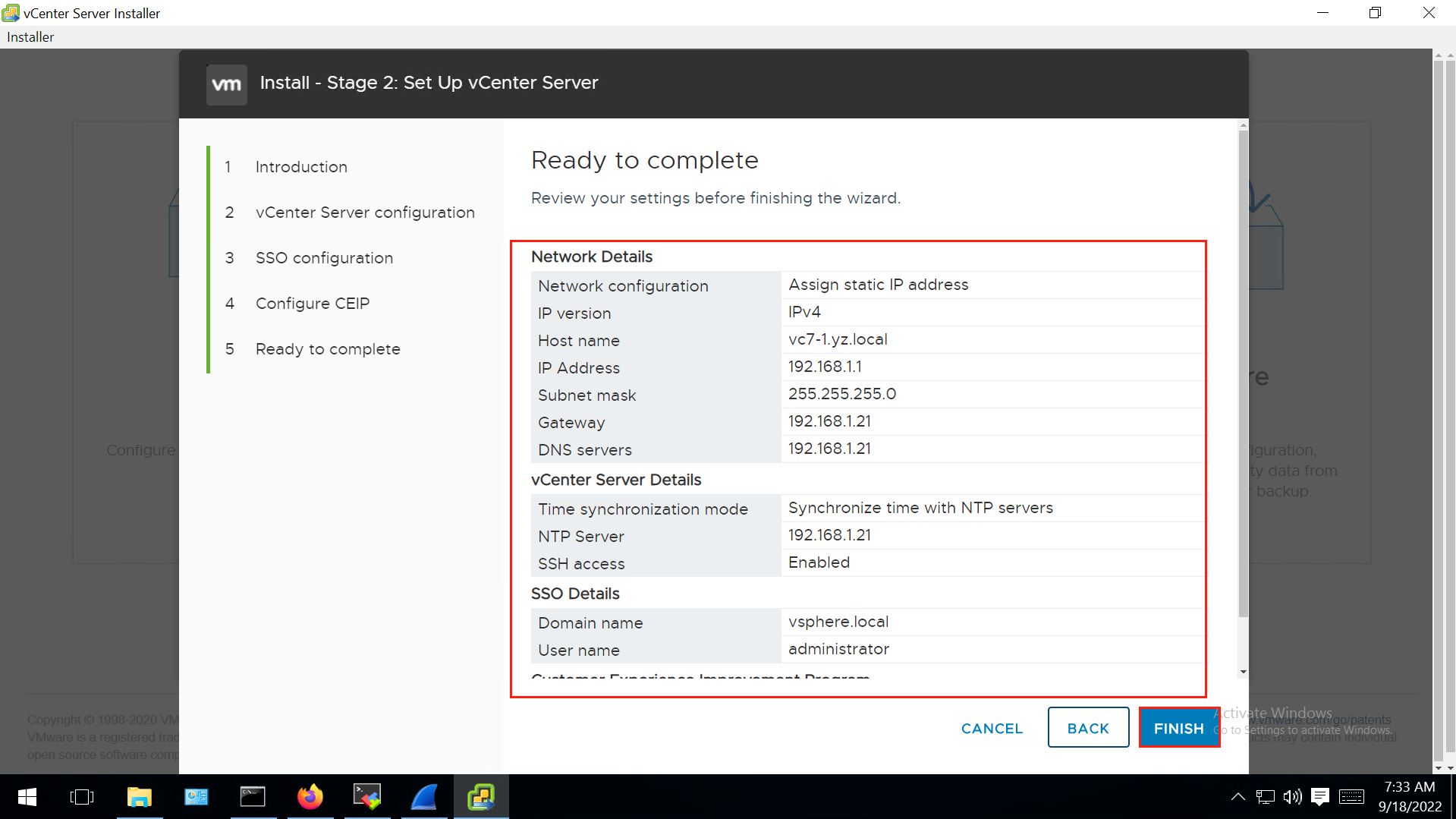Click wizard scrollbar down arrow
1456x819 pixels.
1243,672
